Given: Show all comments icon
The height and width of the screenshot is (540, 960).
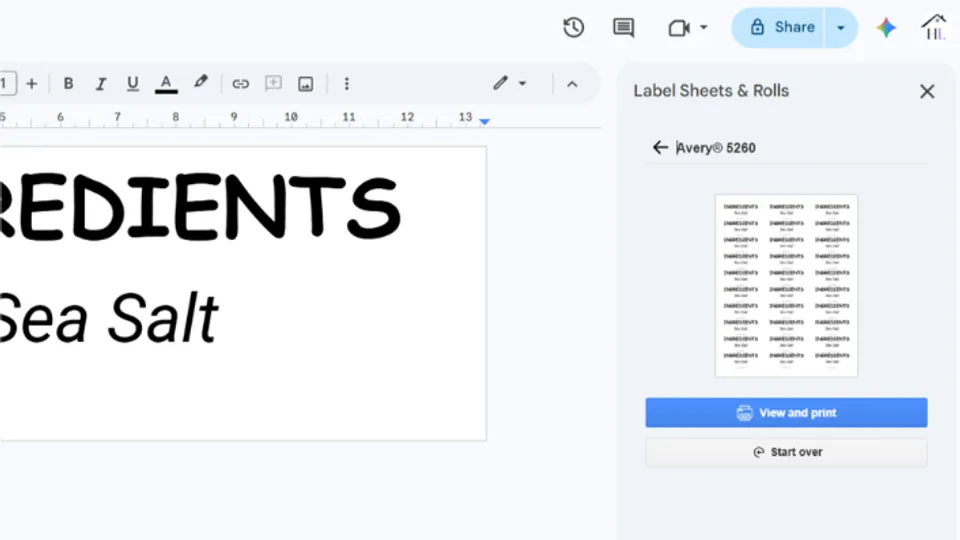Looking at the screenshot, I should [x=623, y=28].
